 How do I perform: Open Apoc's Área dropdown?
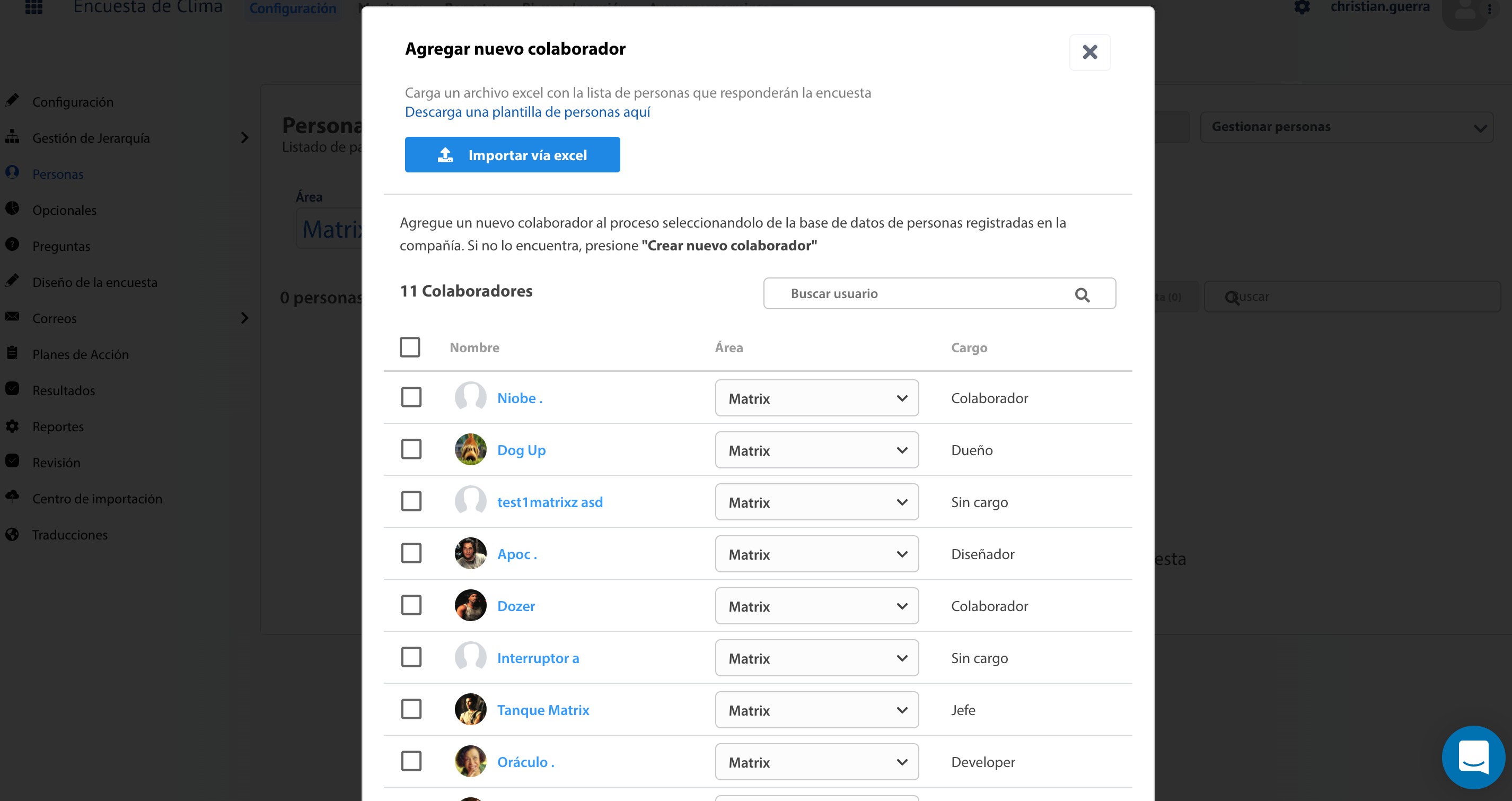tap(816, 554)
